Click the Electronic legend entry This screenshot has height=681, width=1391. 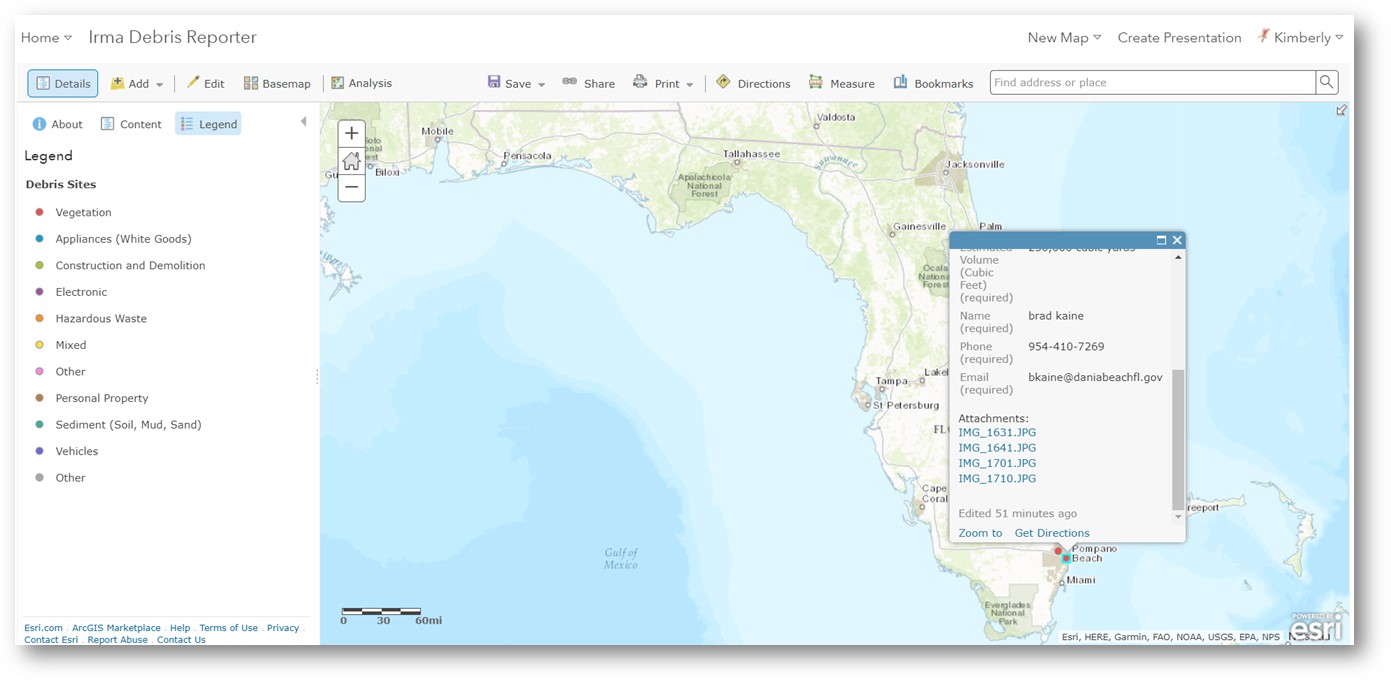(81, 292)
